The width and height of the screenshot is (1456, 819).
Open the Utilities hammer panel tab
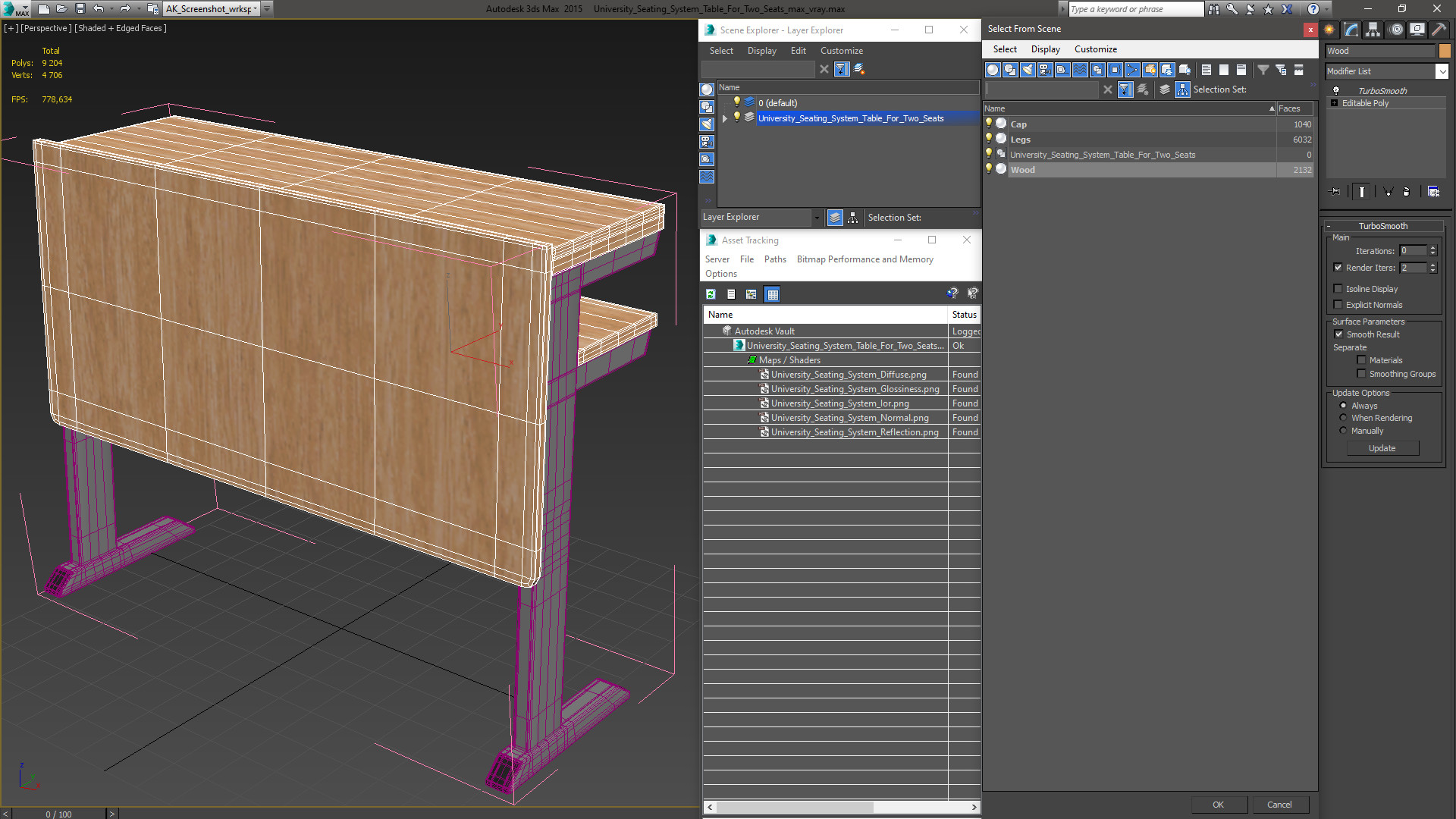(1439, 30)
